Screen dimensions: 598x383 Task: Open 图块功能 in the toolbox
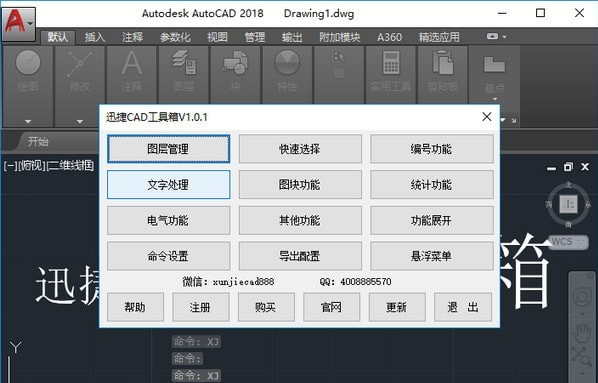point(300,185)
